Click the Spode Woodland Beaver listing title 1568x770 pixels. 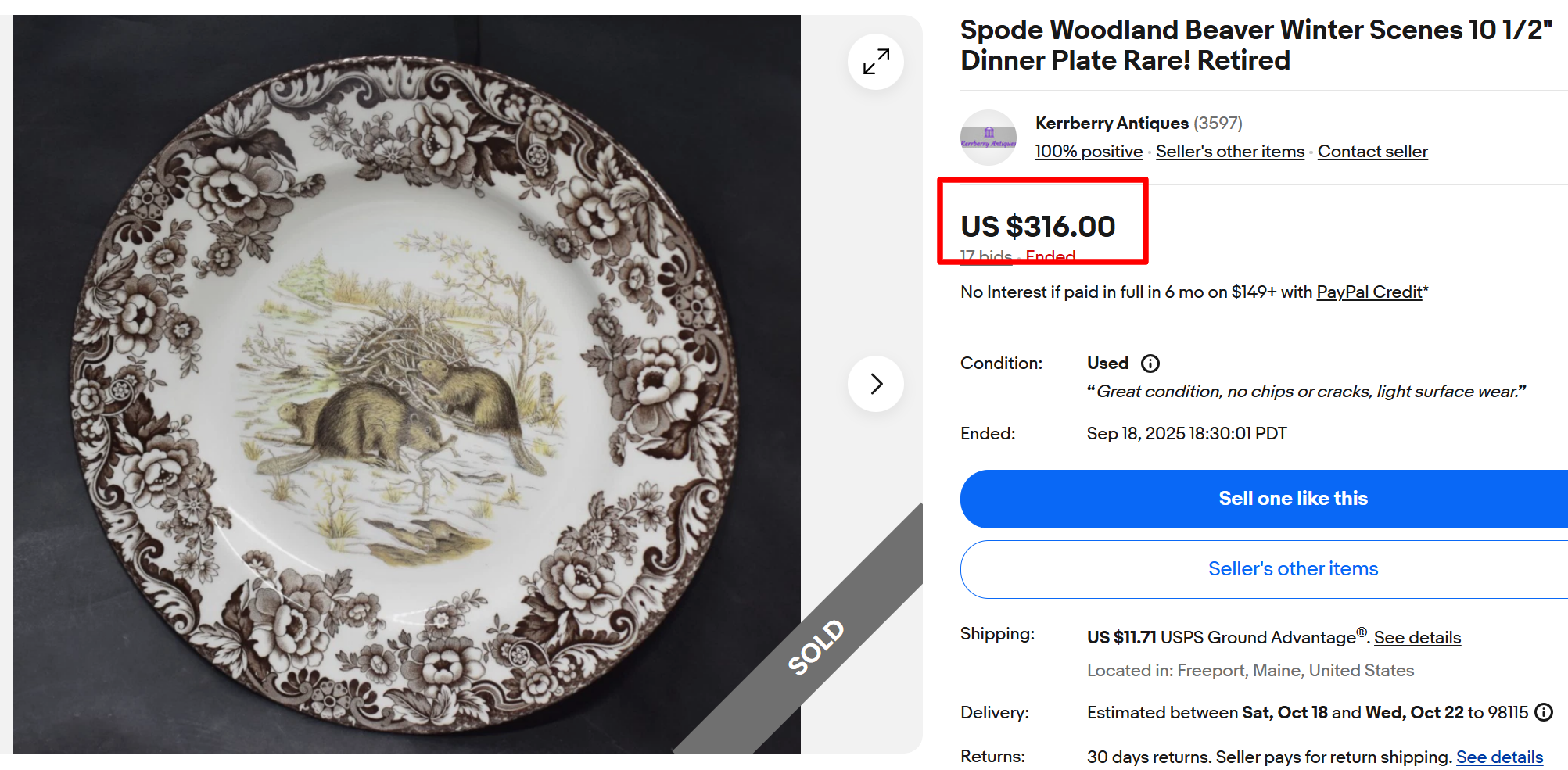tap(1256, 45)
